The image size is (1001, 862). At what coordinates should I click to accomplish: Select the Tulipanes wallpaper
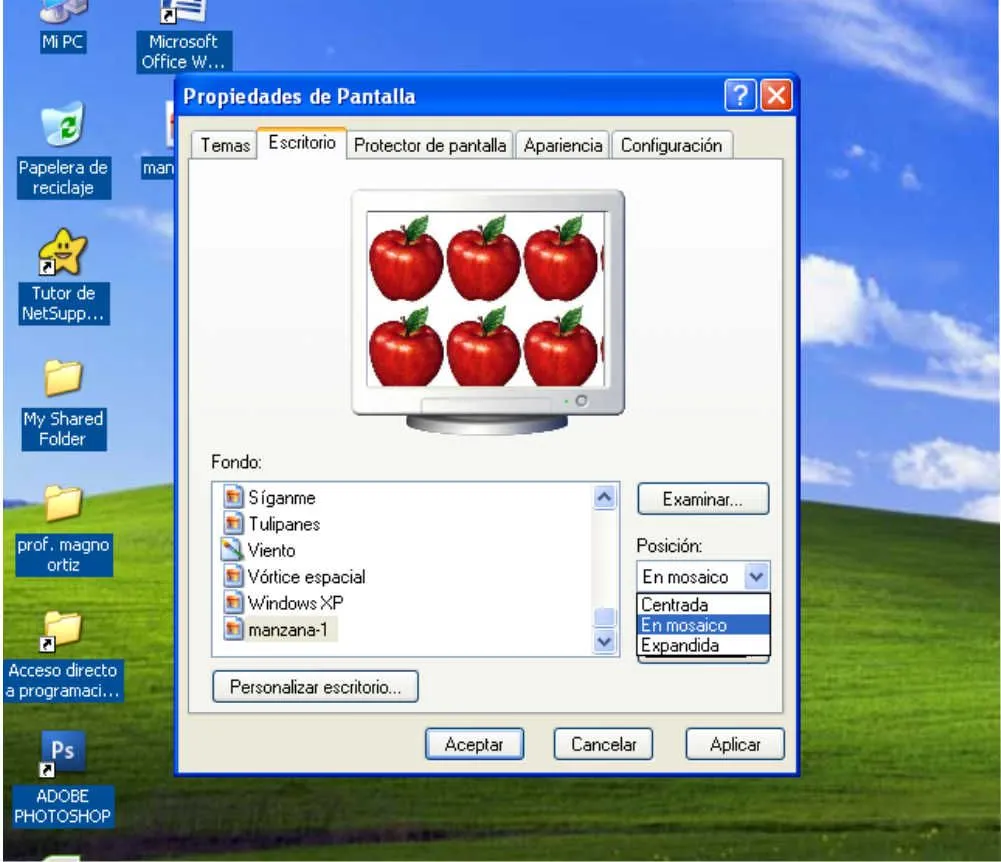(x=288, y=523)
